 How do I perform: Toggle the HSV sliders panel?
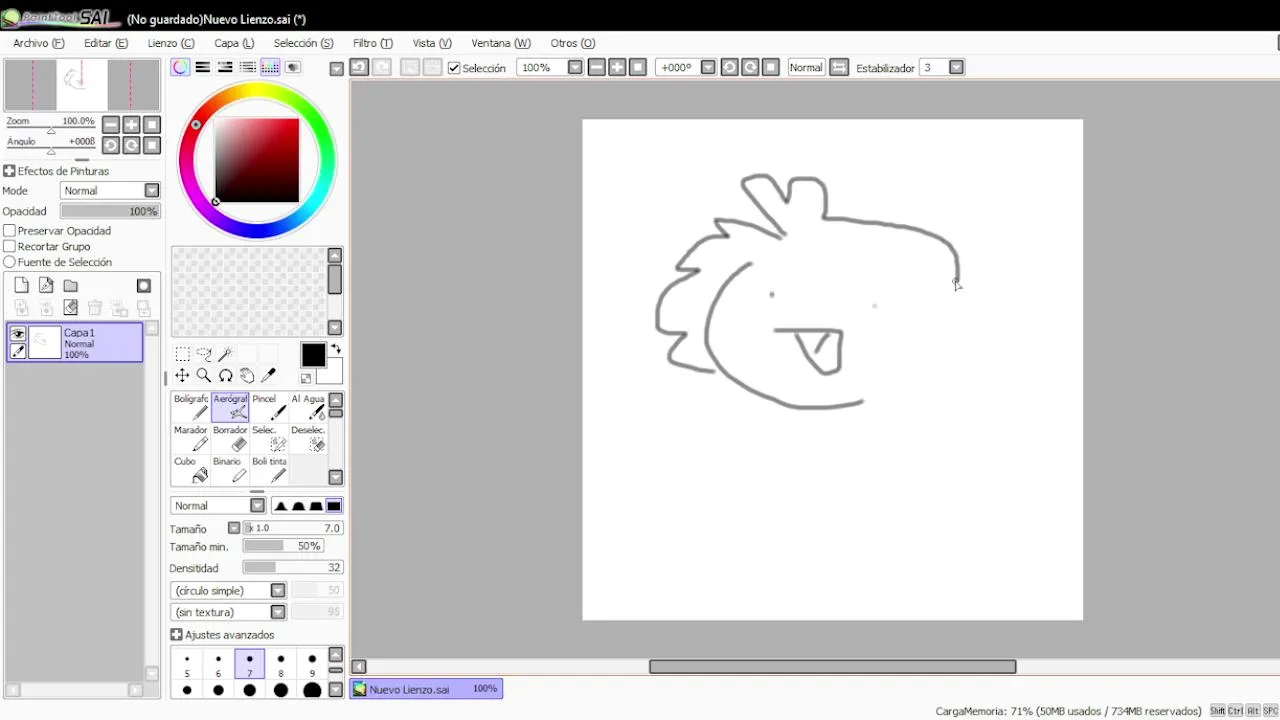tap(225, 67)
